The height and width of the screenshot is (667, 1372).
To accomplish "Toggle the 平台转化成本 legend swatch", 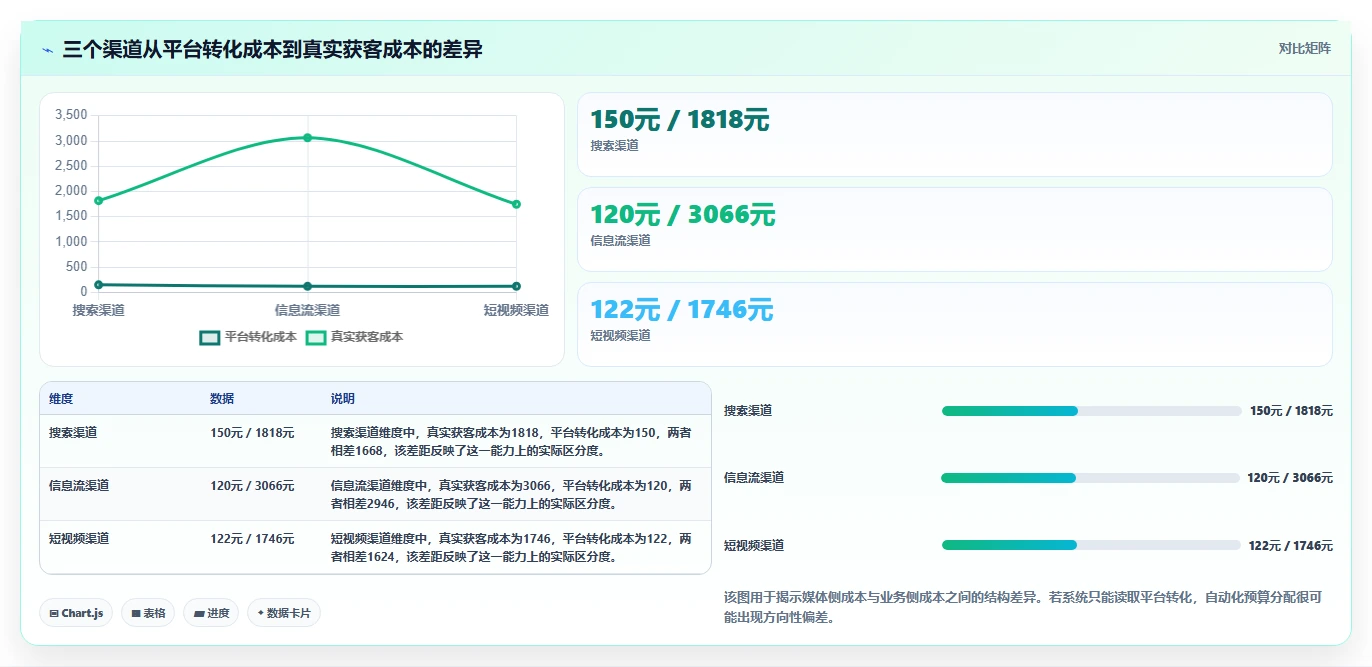I will 210,338.
